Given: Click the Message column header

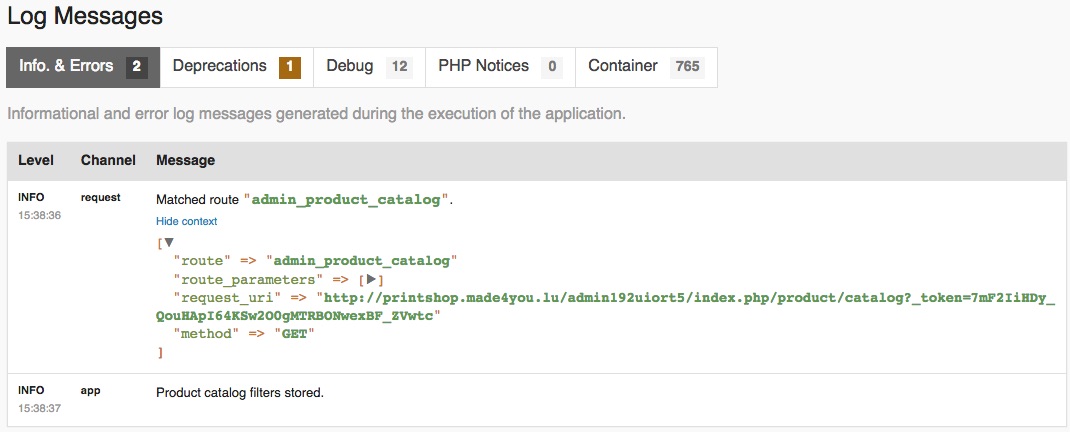Looking at the screenshot, I should tap(185, 160).
